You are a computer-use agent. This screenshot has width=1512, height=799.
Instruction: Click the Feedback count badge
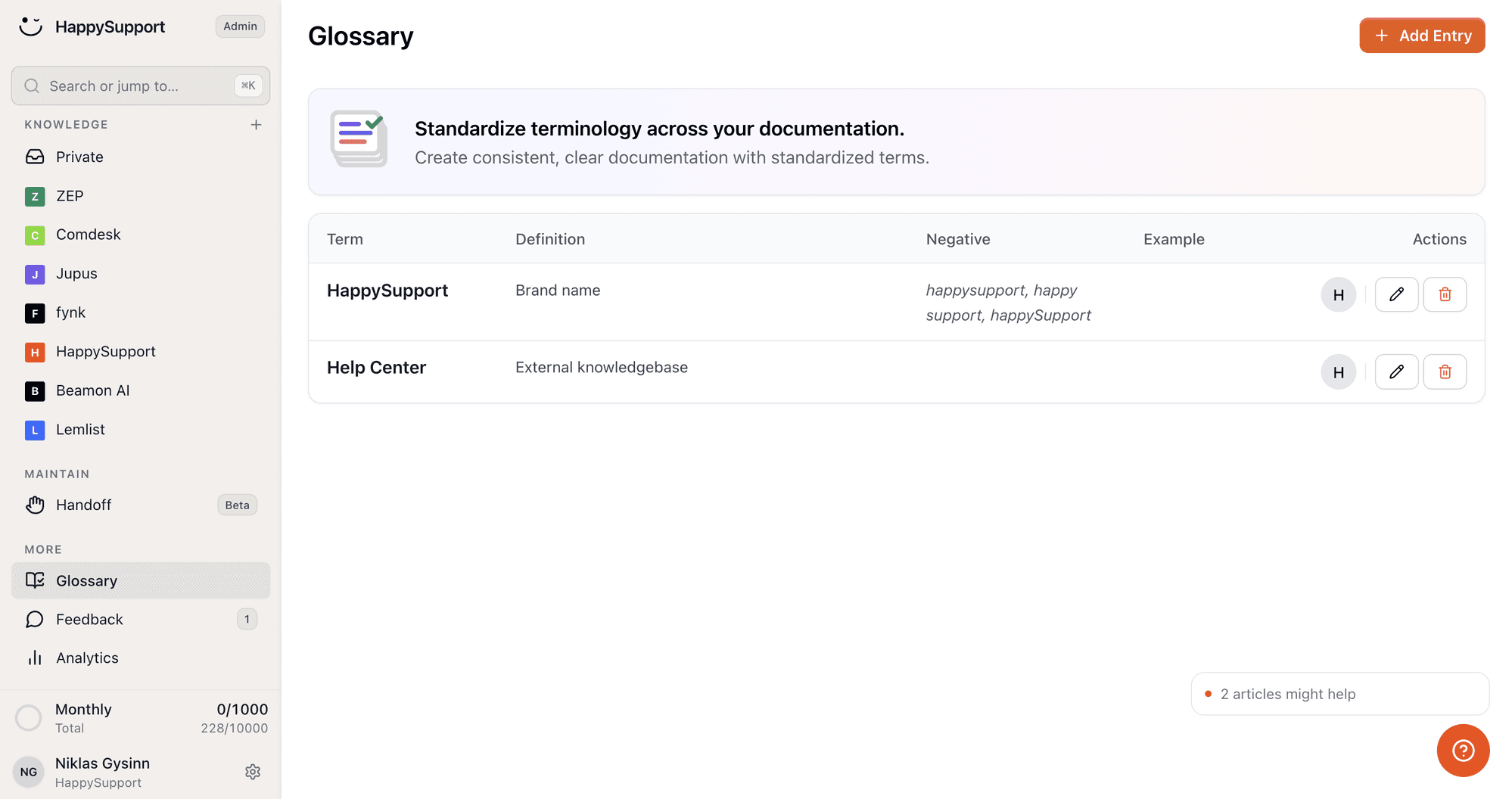[247, 619]
